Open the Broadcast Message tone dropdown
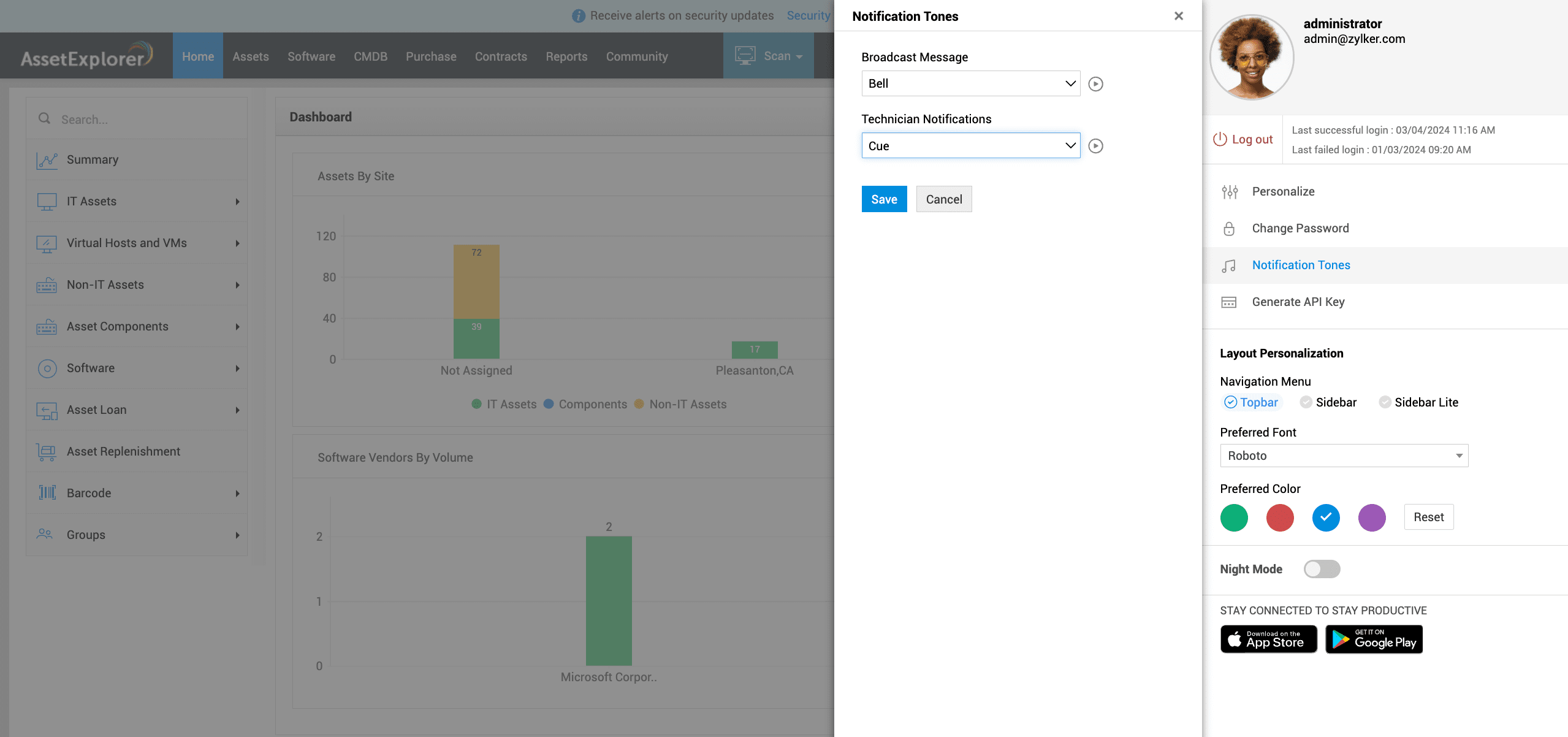The image size is (1568, 737). [970, 83]
